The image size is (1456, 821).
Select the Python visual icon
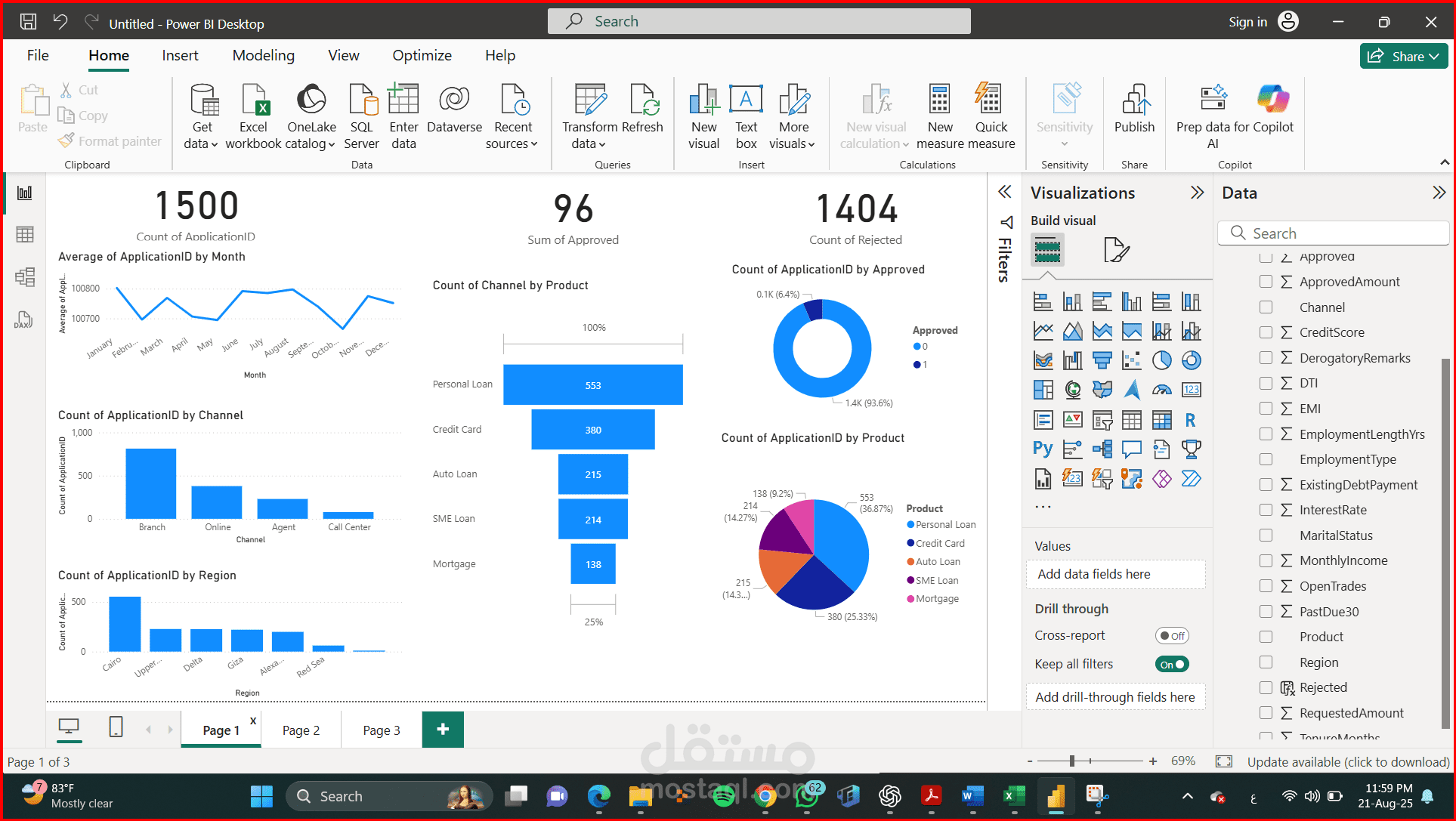(1043, 449)
